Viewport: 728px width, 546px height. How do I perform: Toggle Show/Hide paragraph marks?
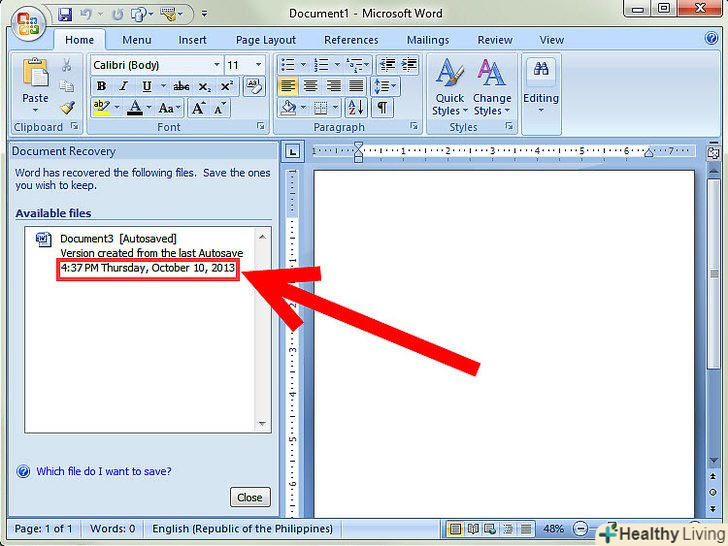point(382,108)
